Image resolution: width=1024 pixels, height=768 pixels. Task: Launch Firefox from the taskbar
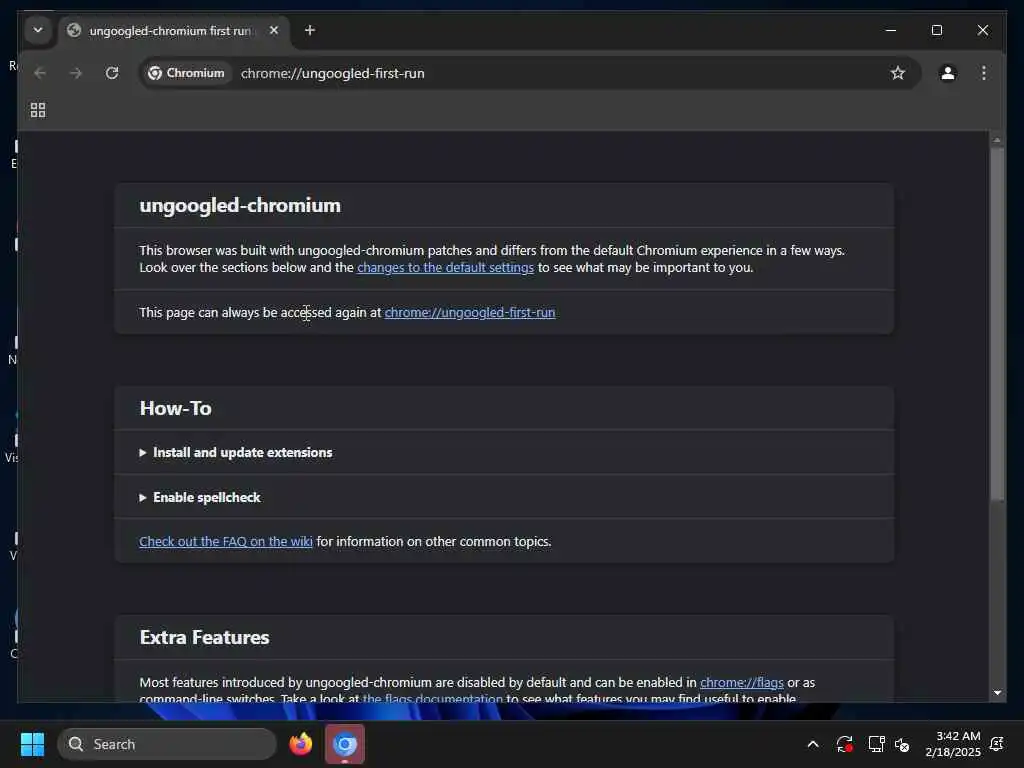301,744
